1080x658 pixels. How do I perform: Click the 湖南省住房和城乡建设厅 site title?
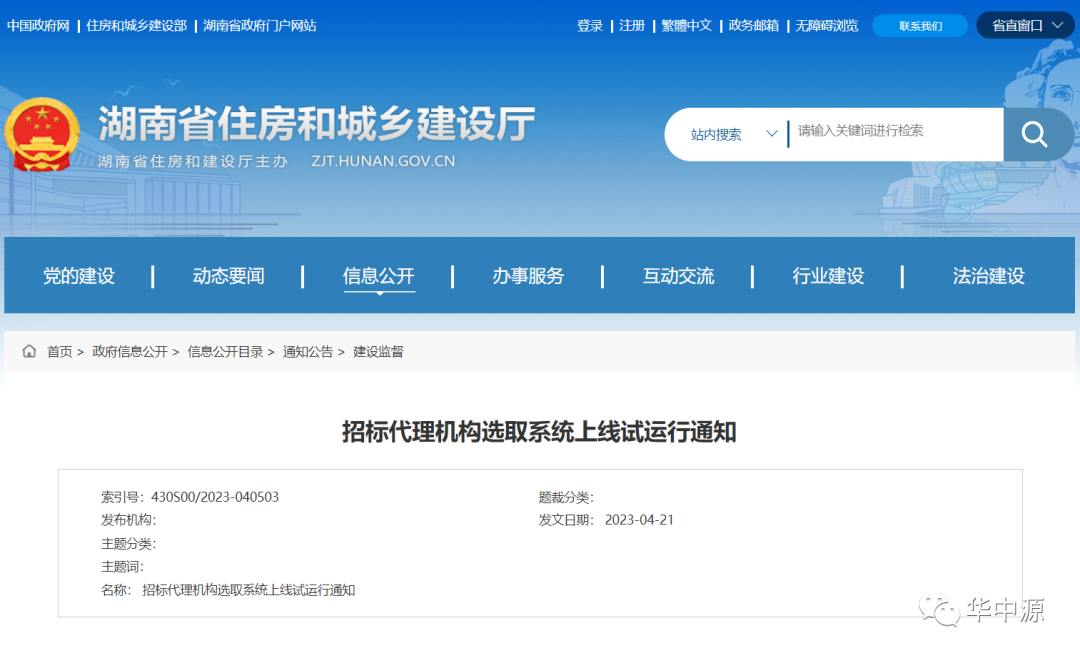point(316,124)
